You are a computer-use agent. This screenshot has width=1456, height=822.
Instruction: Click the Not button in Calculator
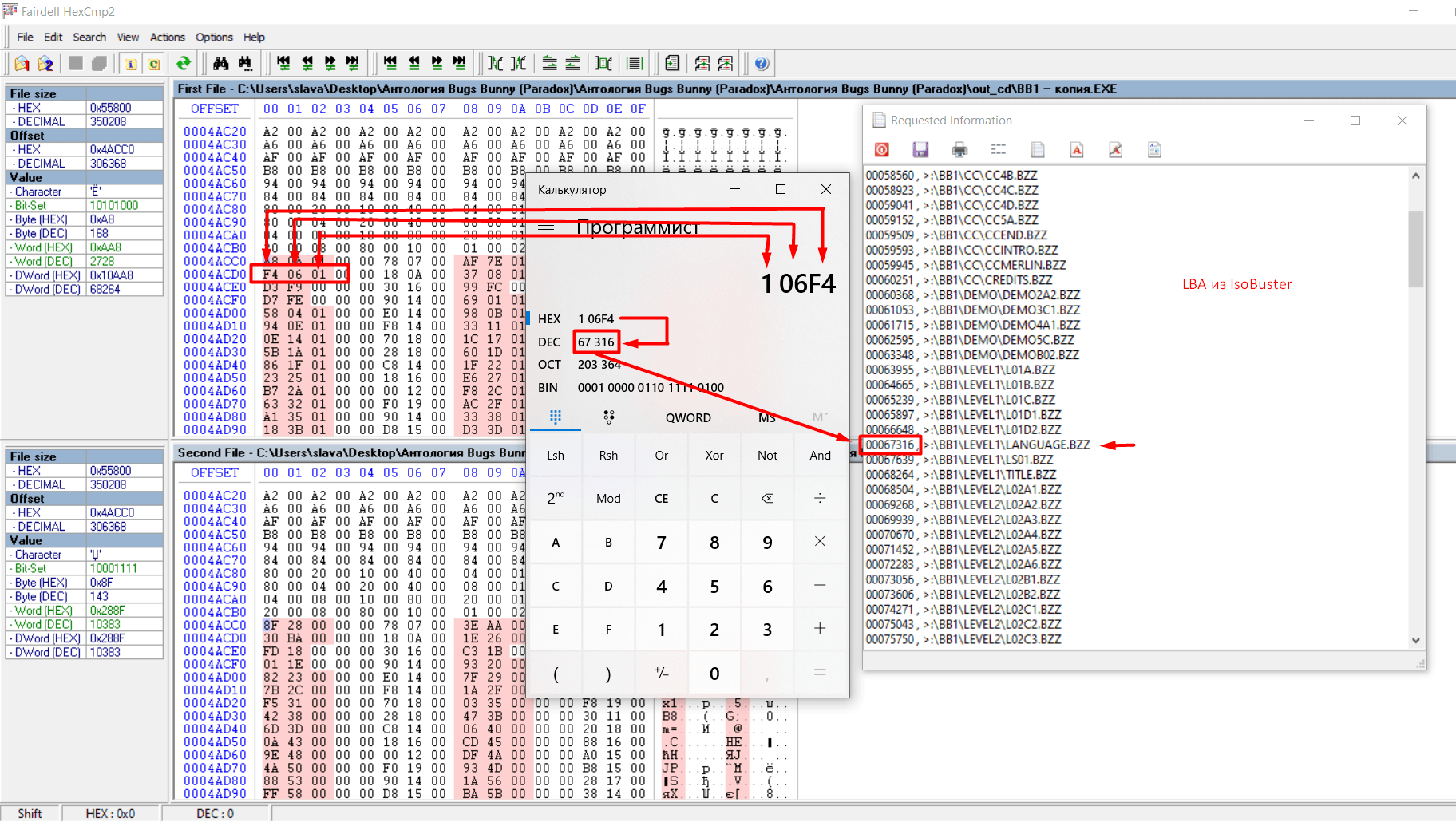767,455
